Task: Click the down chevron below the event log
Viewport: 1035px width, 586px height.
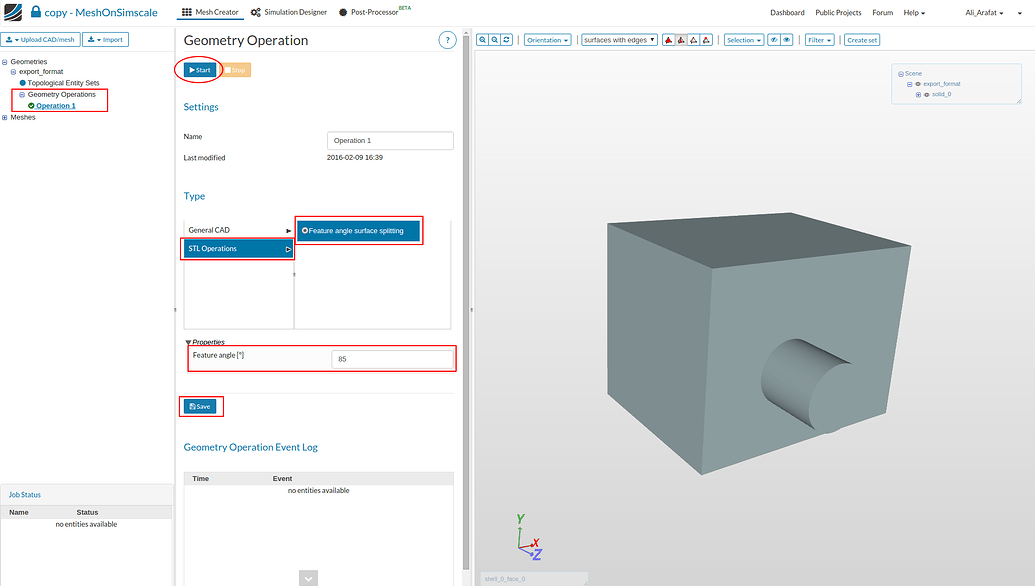Action: tap(308, 577)
